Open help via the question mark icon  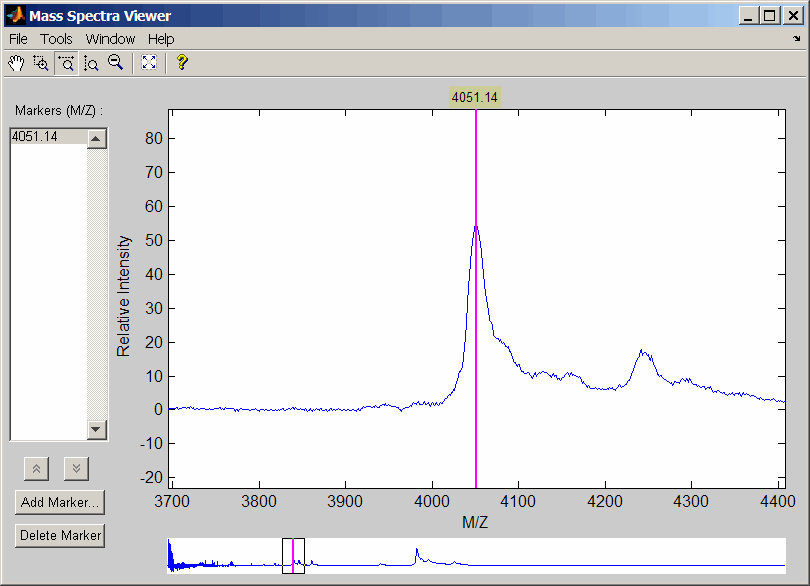coord(182,64)
